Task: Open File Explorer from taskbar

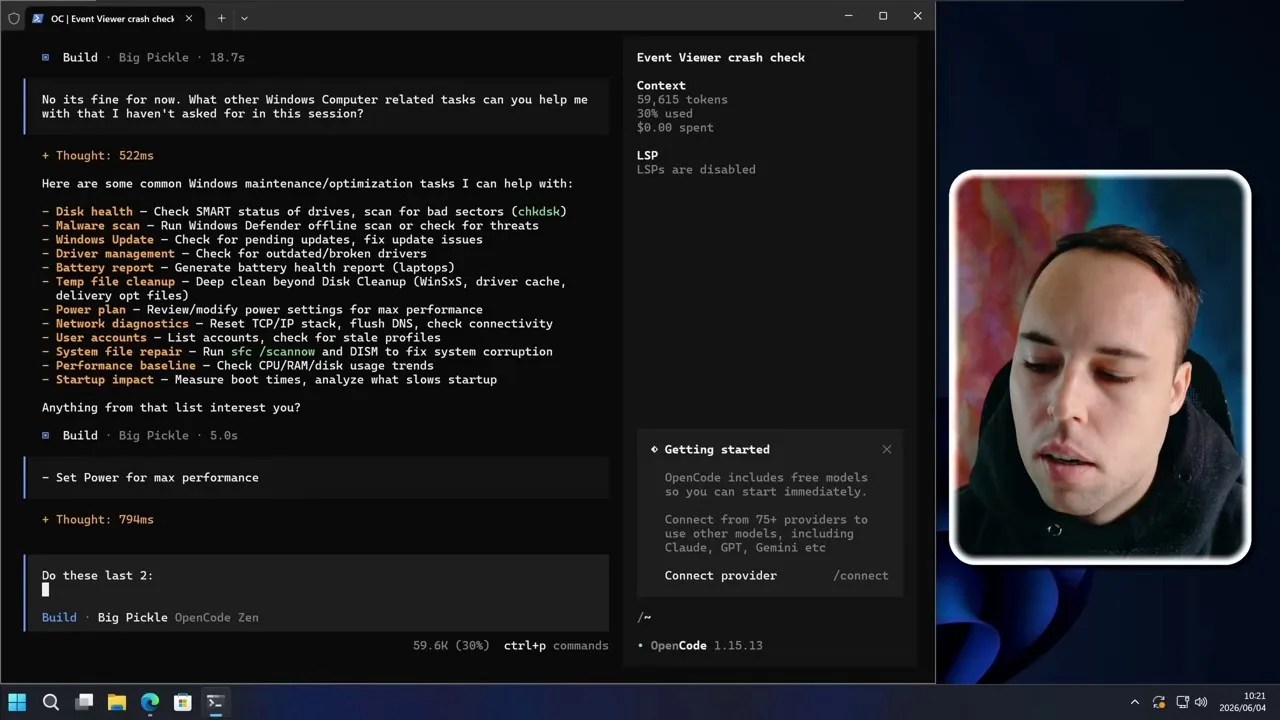Action: click(x=117, y=702)
